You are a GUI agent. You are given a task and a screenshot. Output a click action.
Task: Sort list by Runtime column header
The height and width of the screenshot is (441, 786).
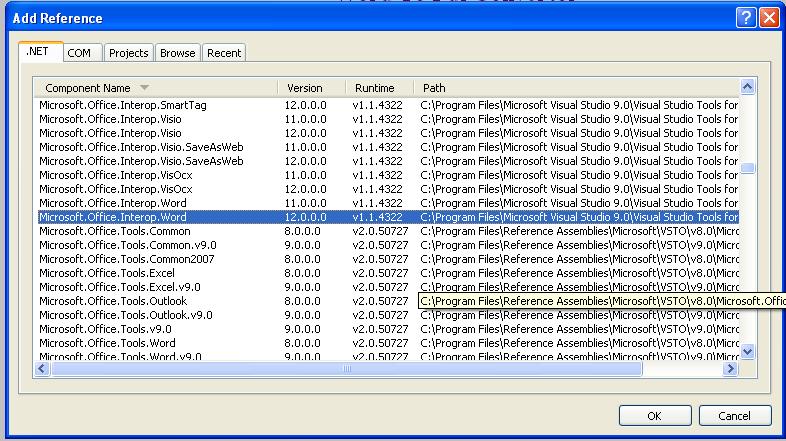pyautogui.click(x=379, y=88)
